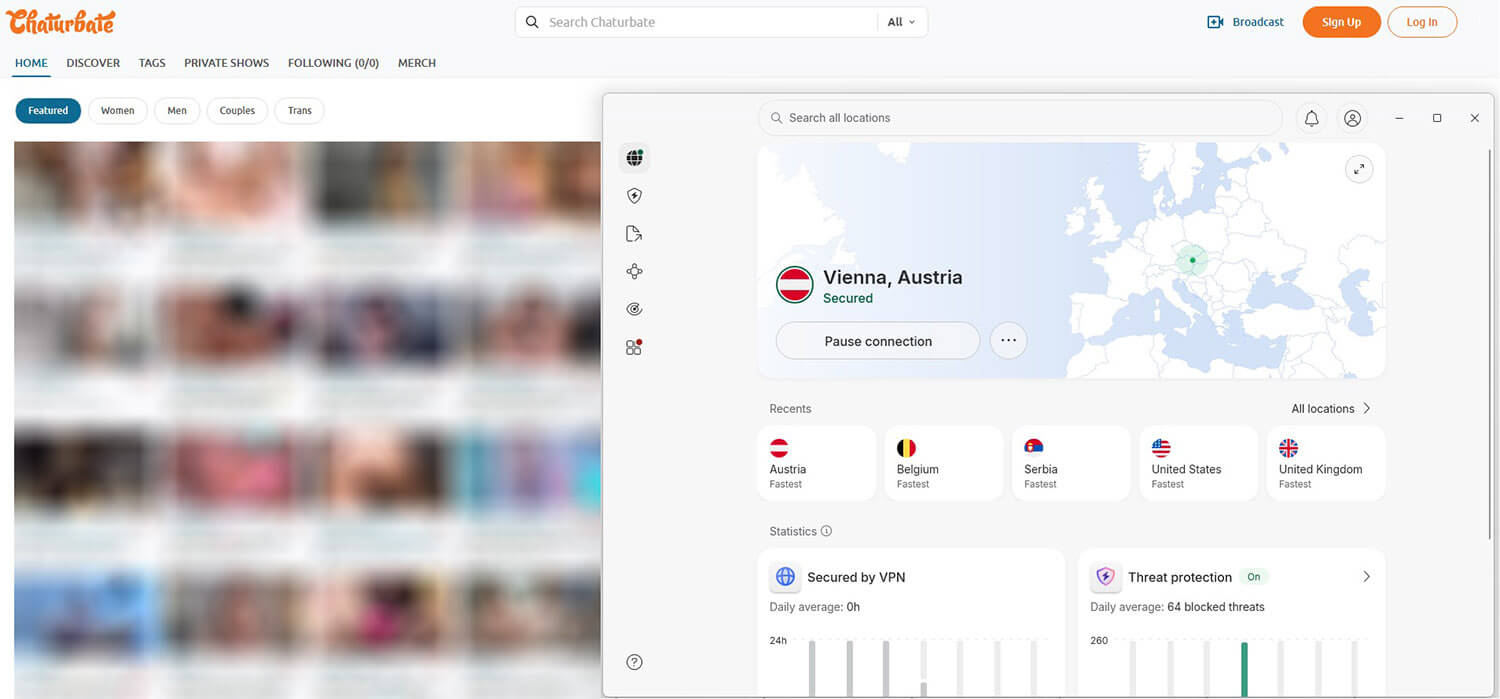
Task: Click the magnifier icon in website search bar
Action: [532, 22]
